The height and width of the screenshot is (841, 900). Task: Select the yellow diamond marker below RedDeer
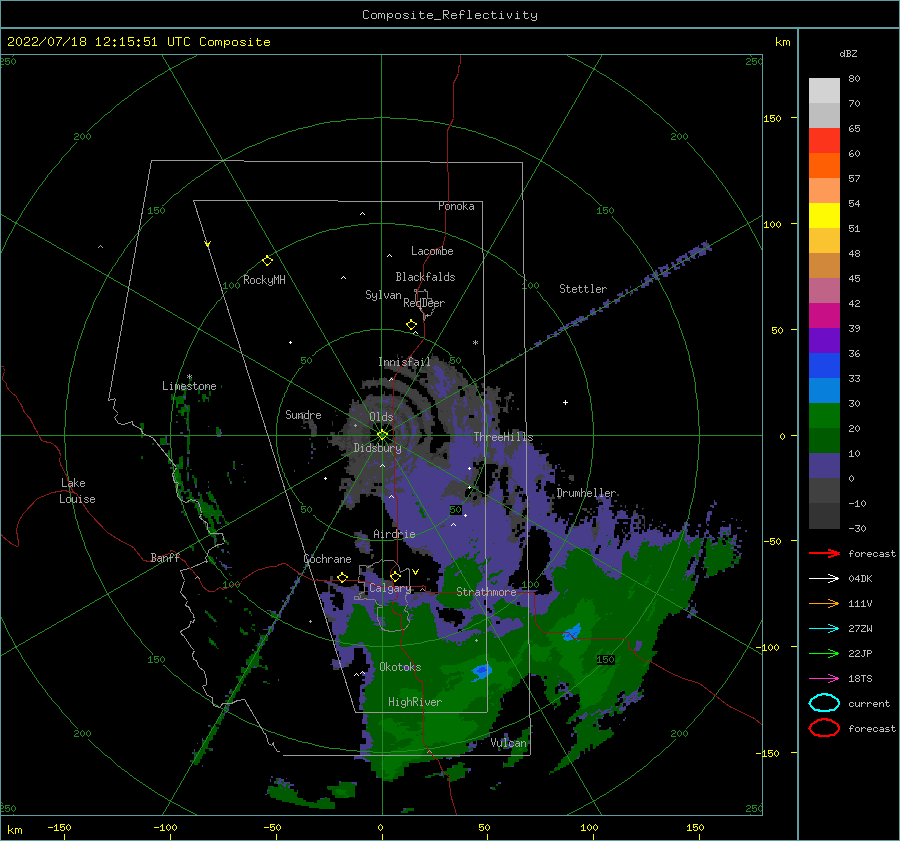point(411,325)
